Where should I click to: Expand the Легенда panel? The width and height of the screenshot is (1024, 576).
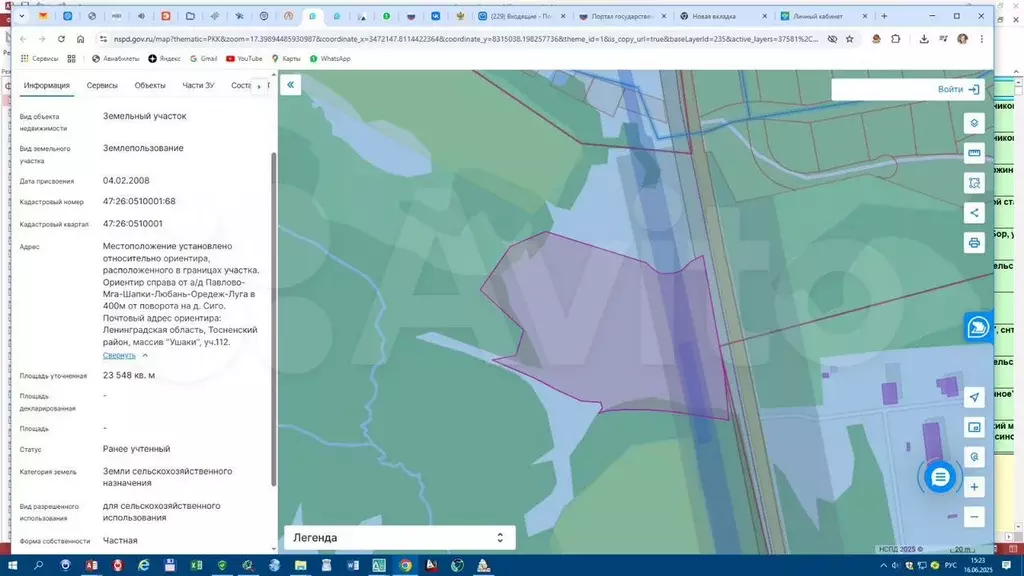[399, 537]
